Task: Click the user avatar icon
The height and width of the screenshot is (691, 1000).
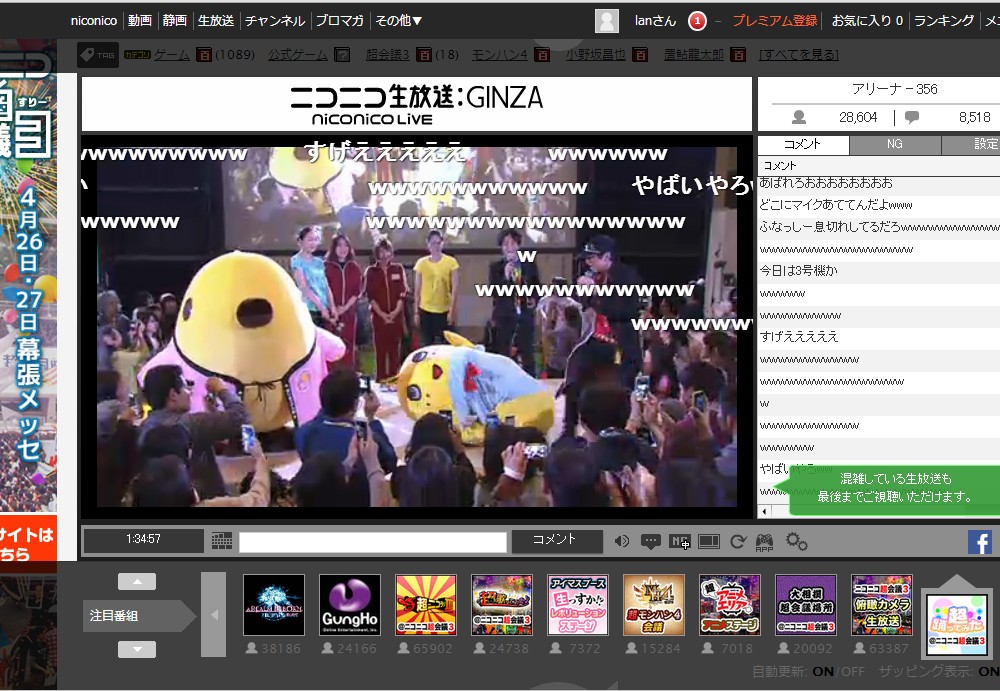Action: click(x=607, y=21)
